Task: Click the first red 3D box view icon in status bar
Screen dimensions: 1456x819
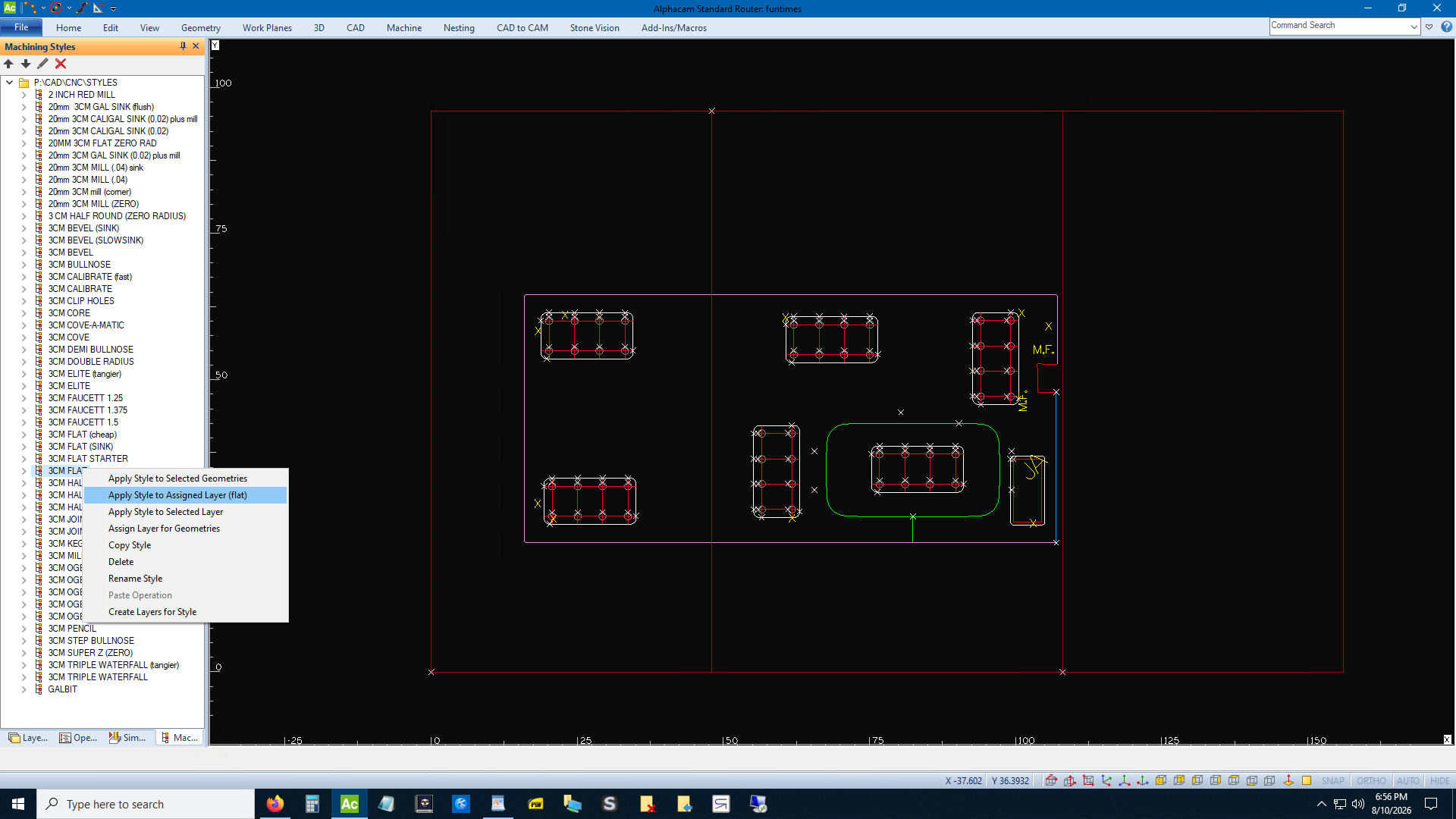Action: [1051, 780]
